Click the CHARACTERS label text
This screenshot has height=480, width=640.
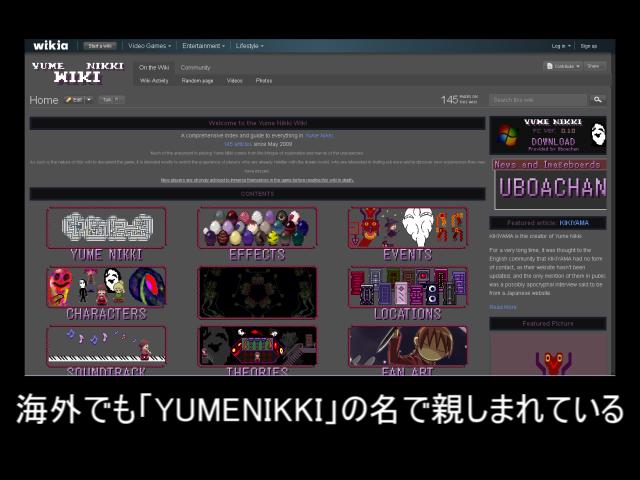[x=106, y=314]
